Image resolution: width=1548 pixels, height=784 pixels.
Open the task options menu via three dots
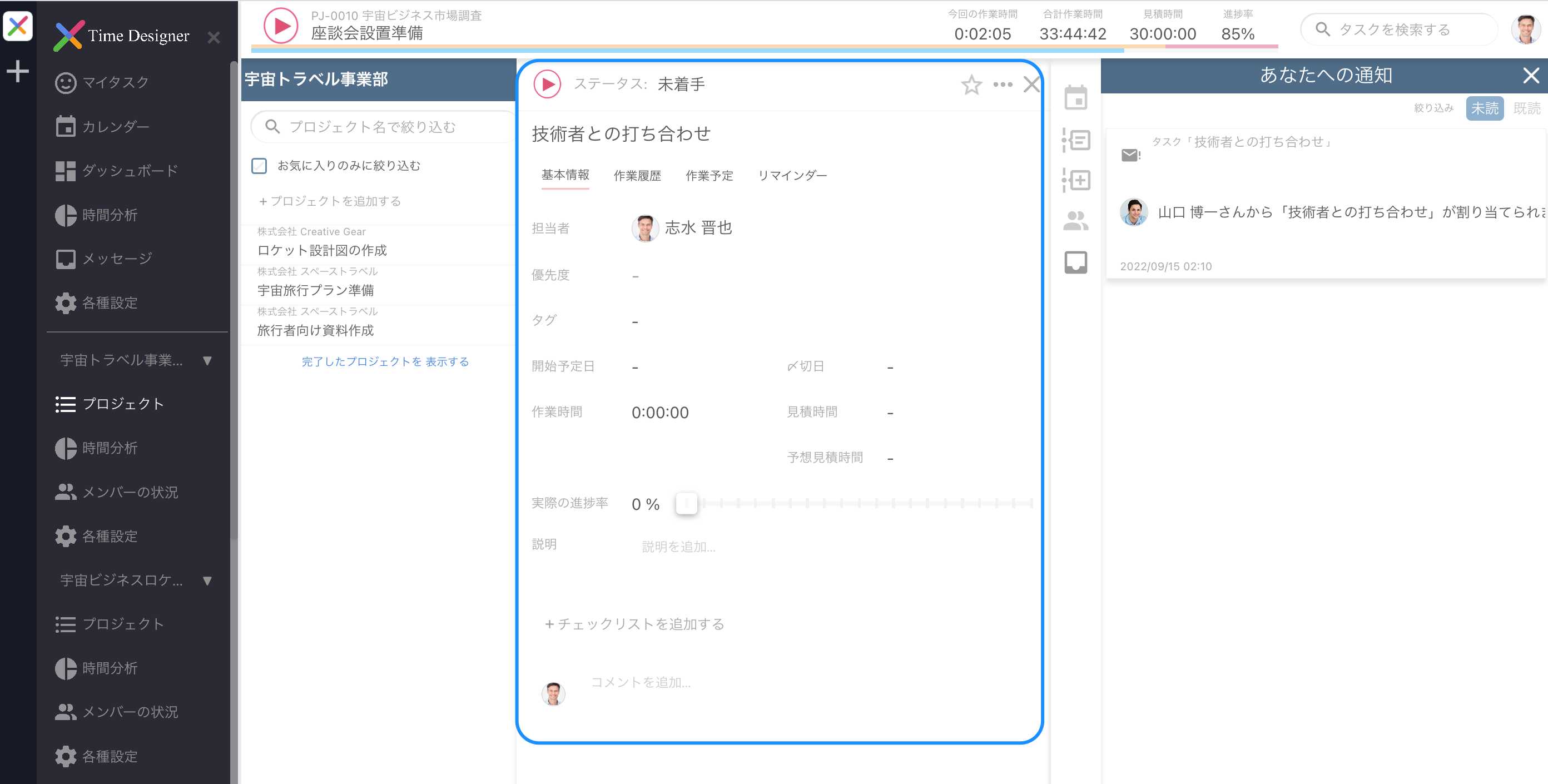tap(1003, 85)
